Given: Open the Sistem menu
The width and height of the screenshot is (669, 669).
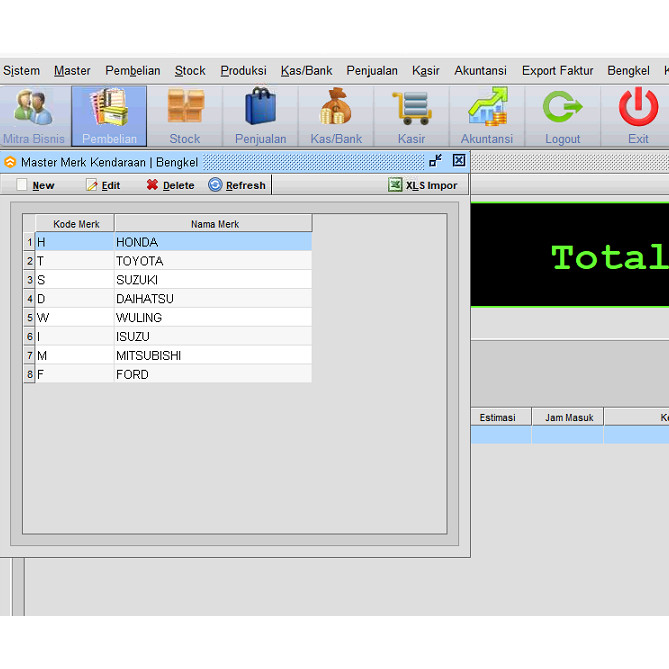Looking at the screenshot, I should tap(21, 70).
